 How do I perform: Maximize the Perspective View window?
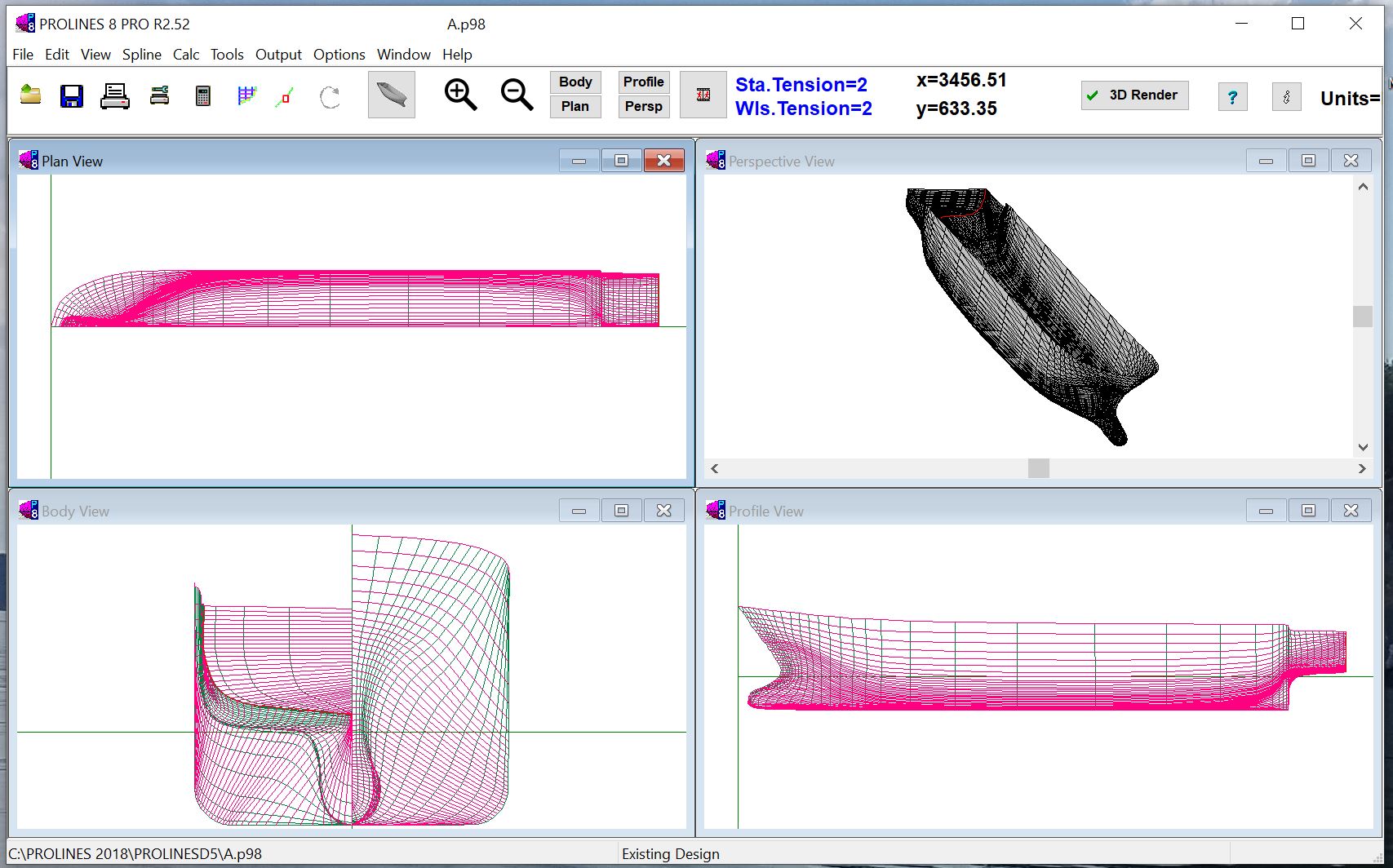[1308, 161]
